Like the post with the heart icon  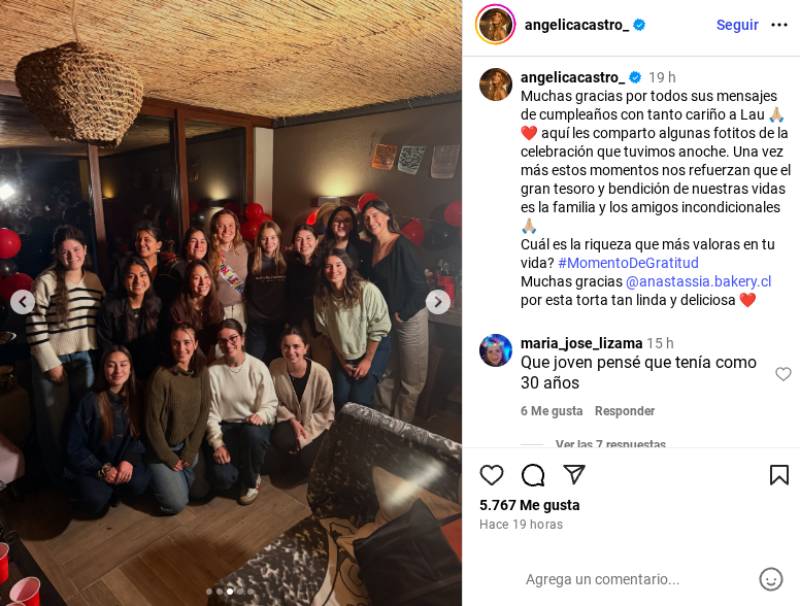coord(491,475)
